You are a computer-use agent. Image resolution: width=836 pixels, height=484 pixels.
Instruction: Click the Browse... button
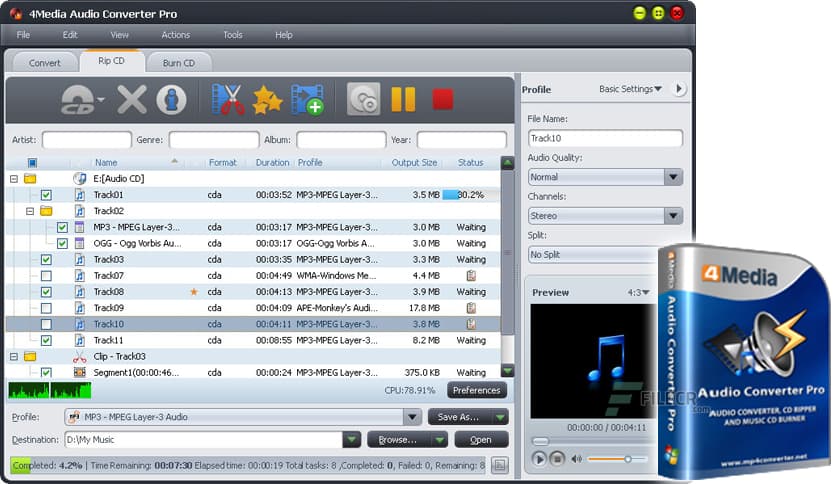[399, 440]
